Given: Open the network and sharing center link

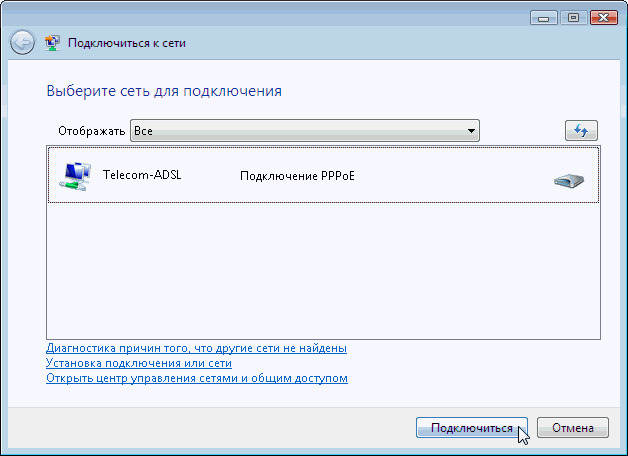Looking at the screenshot, I should click(x=197, y=378).
